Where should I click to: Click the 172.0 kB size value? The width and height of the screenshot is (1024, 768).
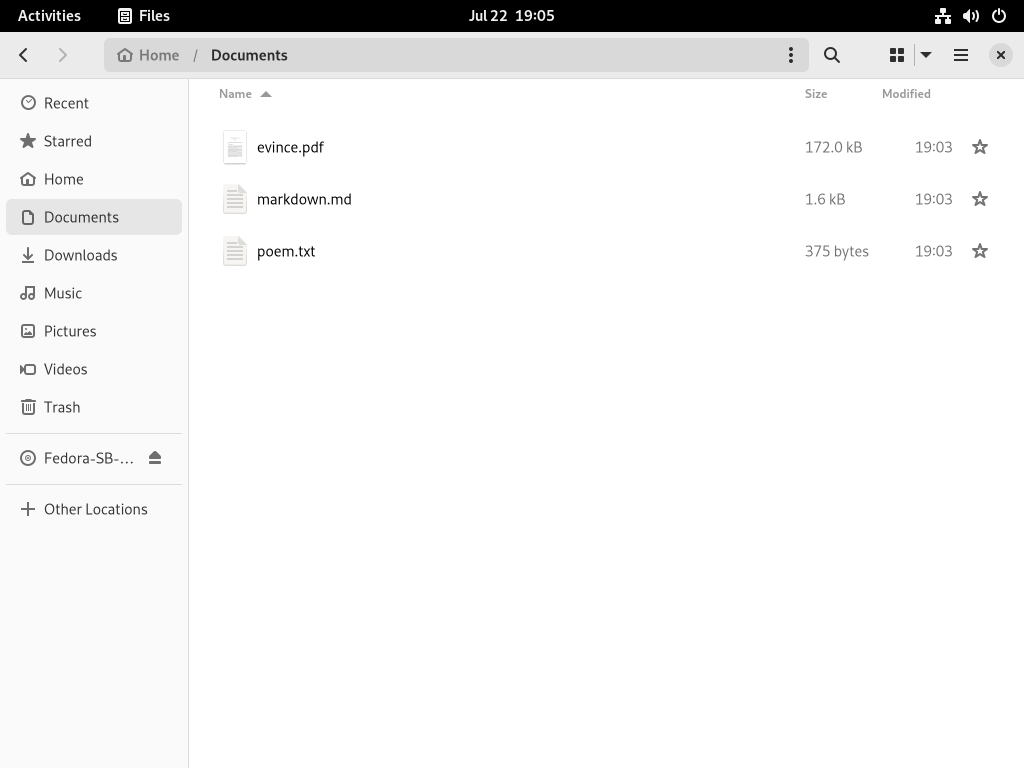point(833,147)
